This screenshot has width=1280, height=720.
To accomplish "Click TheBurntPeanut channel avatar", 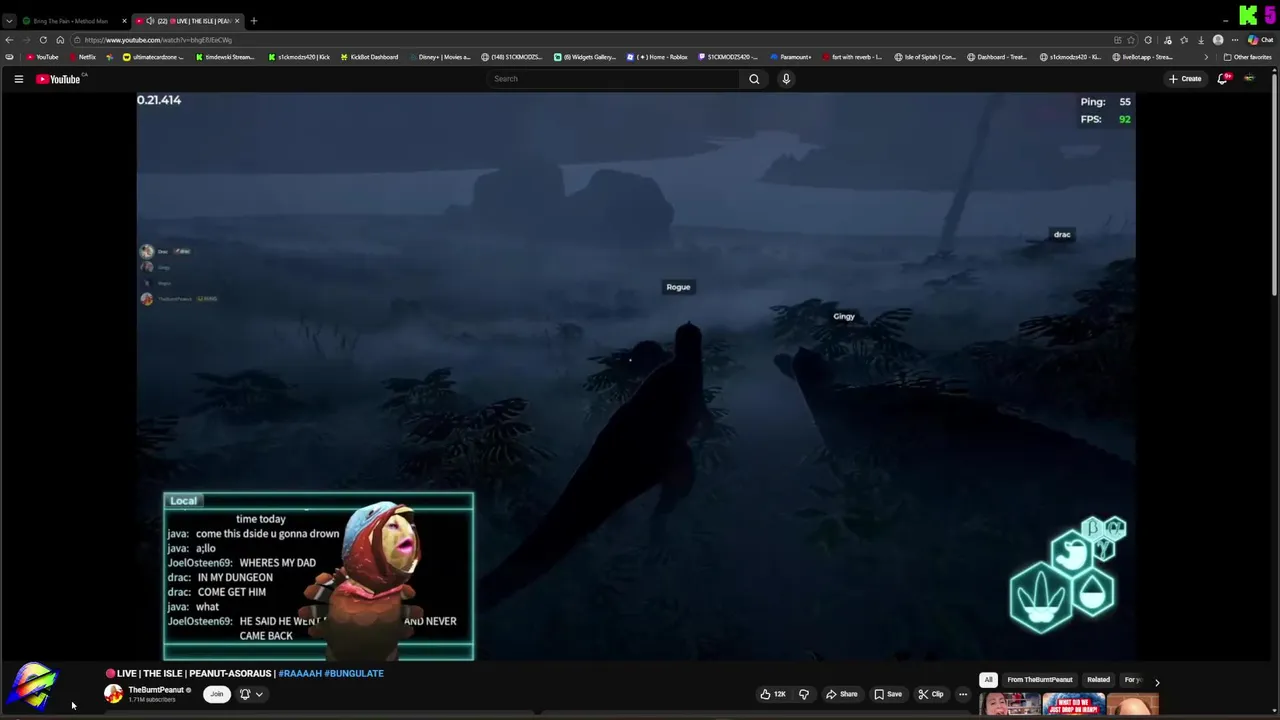I will click(x=113, y=694).
